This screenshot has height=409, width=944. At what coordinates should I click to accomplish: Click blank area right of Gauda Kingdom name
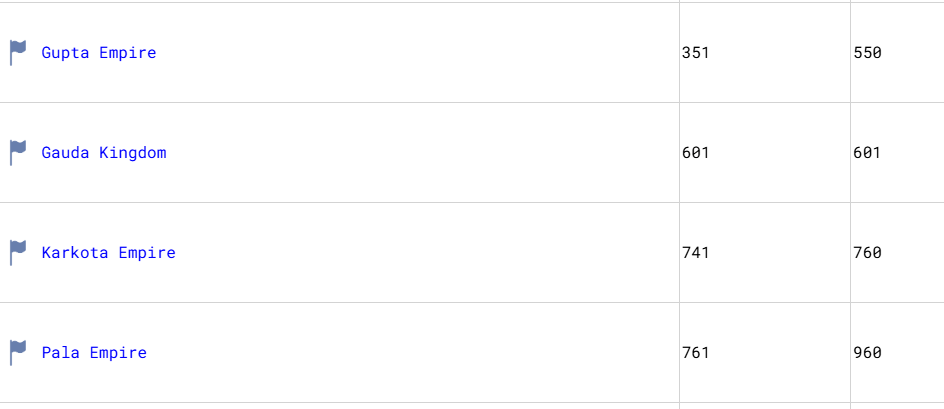coord(420,153)
